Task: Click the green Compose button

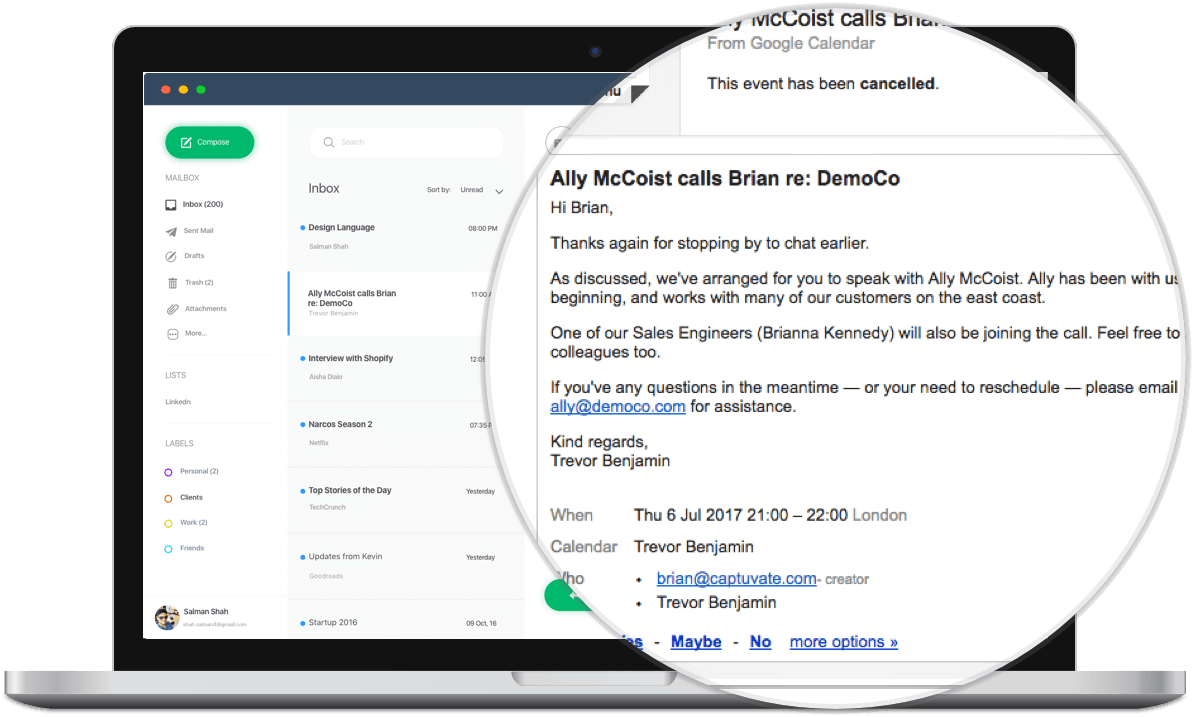Action: (209, 142)
